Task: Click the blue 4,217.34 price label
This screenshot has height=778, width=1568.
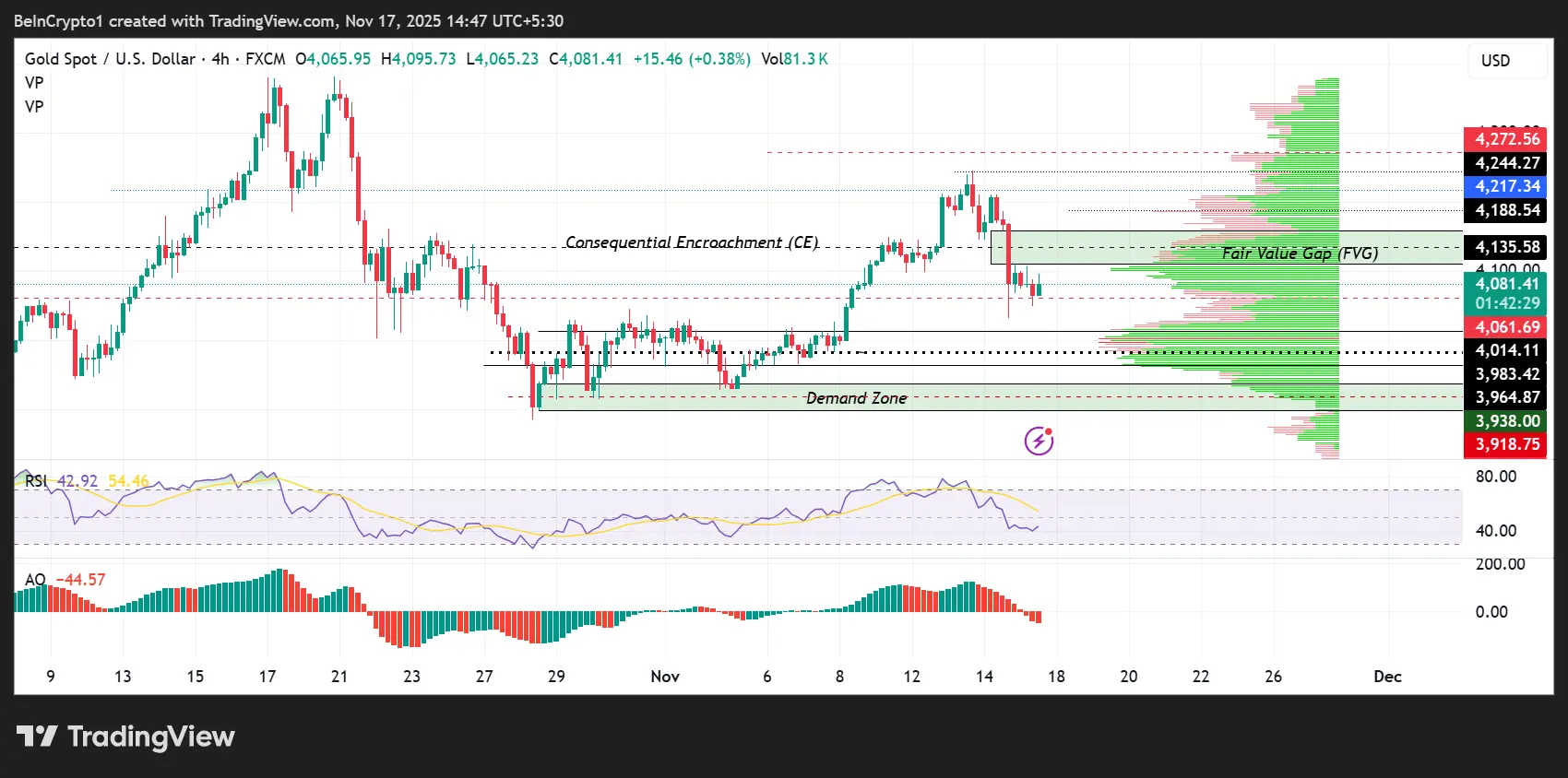Action: [1507, 186]
